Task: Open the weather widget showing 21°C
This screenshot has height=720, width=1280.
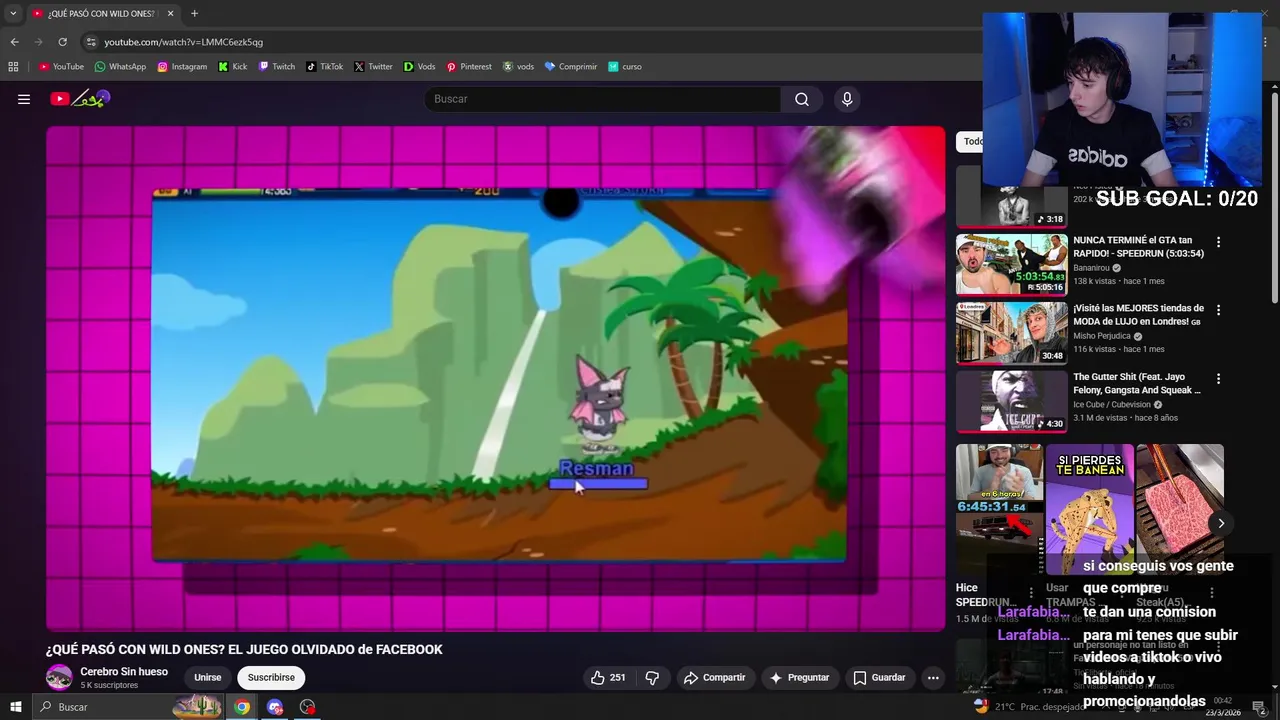Action: 1028,706
